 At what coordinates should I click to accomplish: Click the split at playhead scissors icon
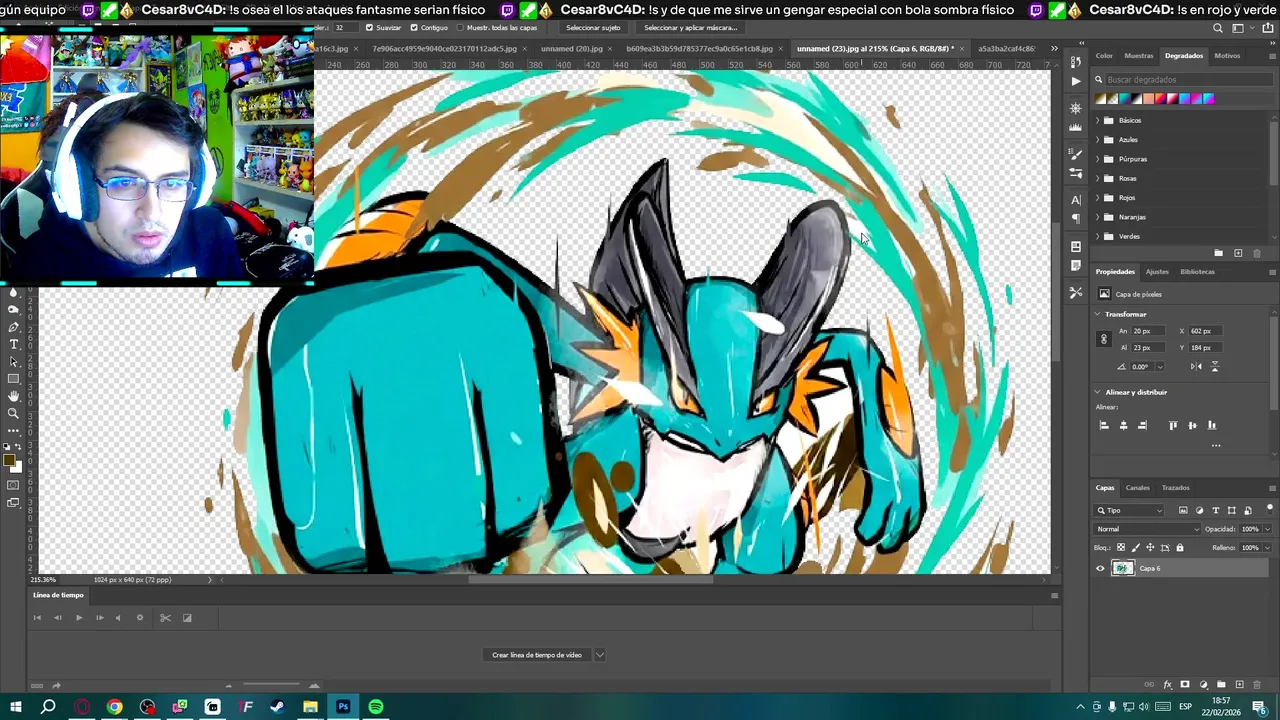(x=165, y=618)
